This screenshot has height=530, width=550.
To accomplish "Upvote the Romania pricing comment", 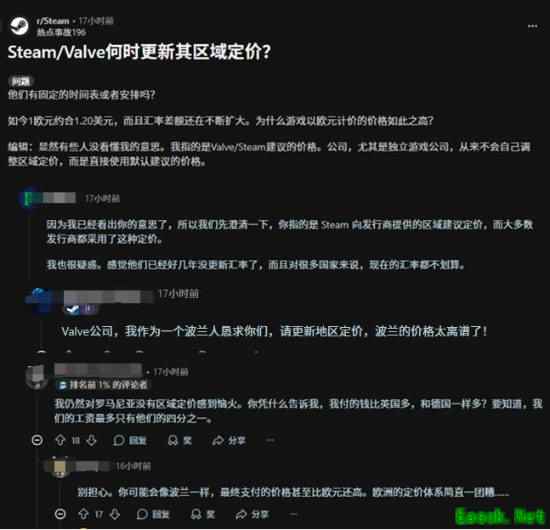I will 60,440.
